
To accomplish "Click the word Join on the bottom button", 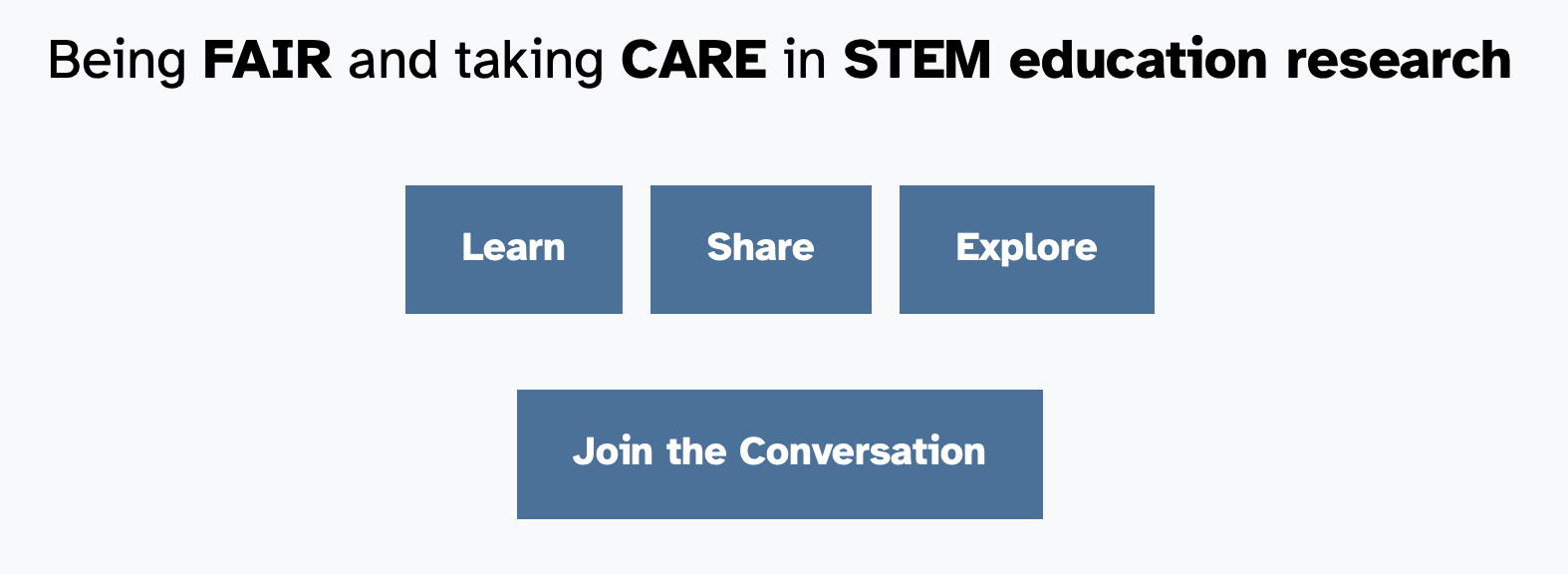I will click(x=612, y=452).
